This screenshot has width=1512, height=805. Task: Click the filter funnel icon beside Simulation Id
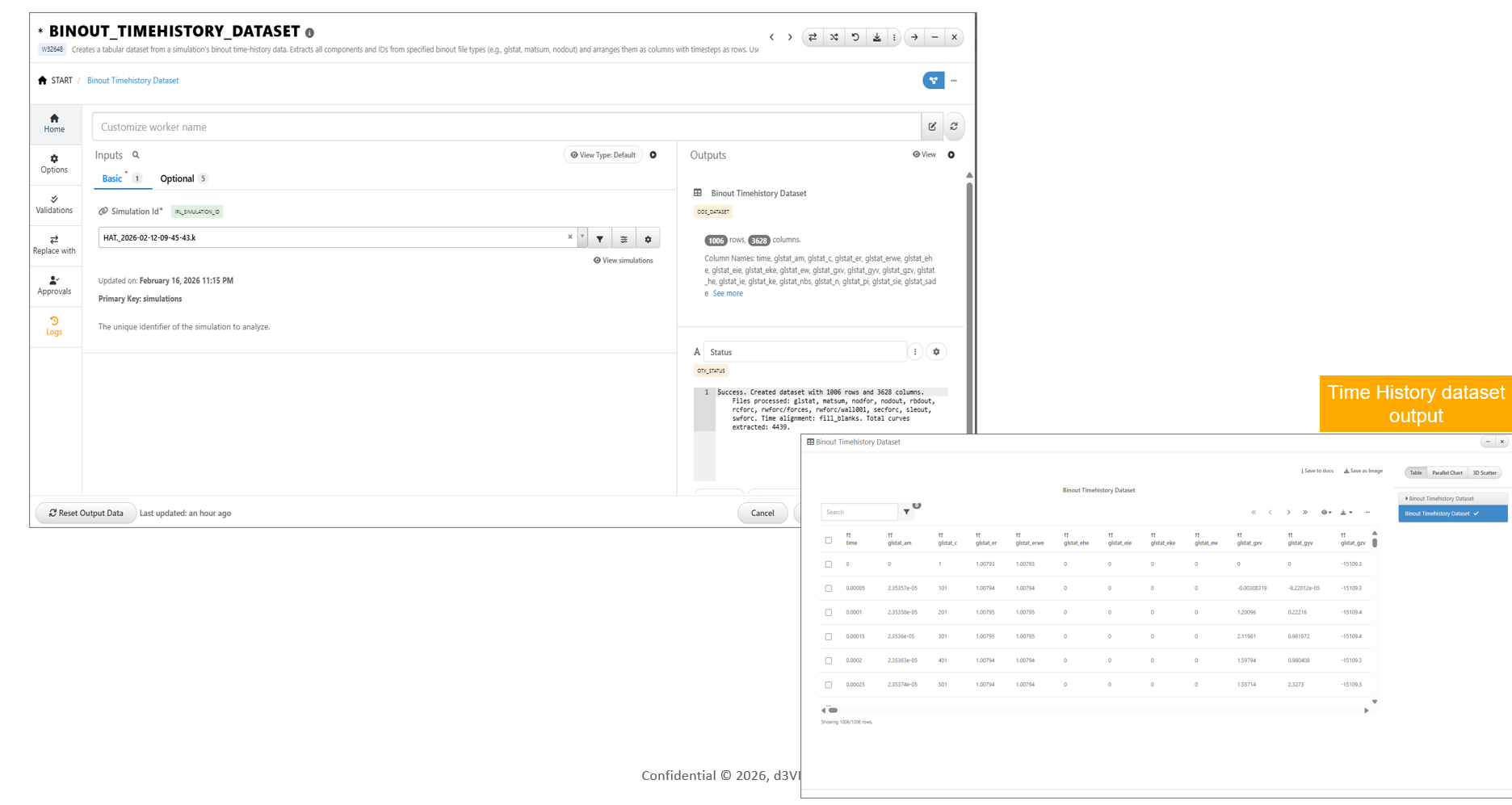tap(599, 238)
